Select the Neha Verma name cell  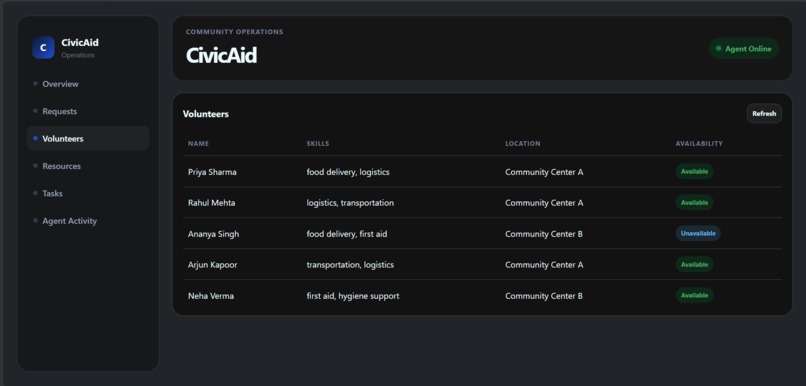click(x=211, y=296)
